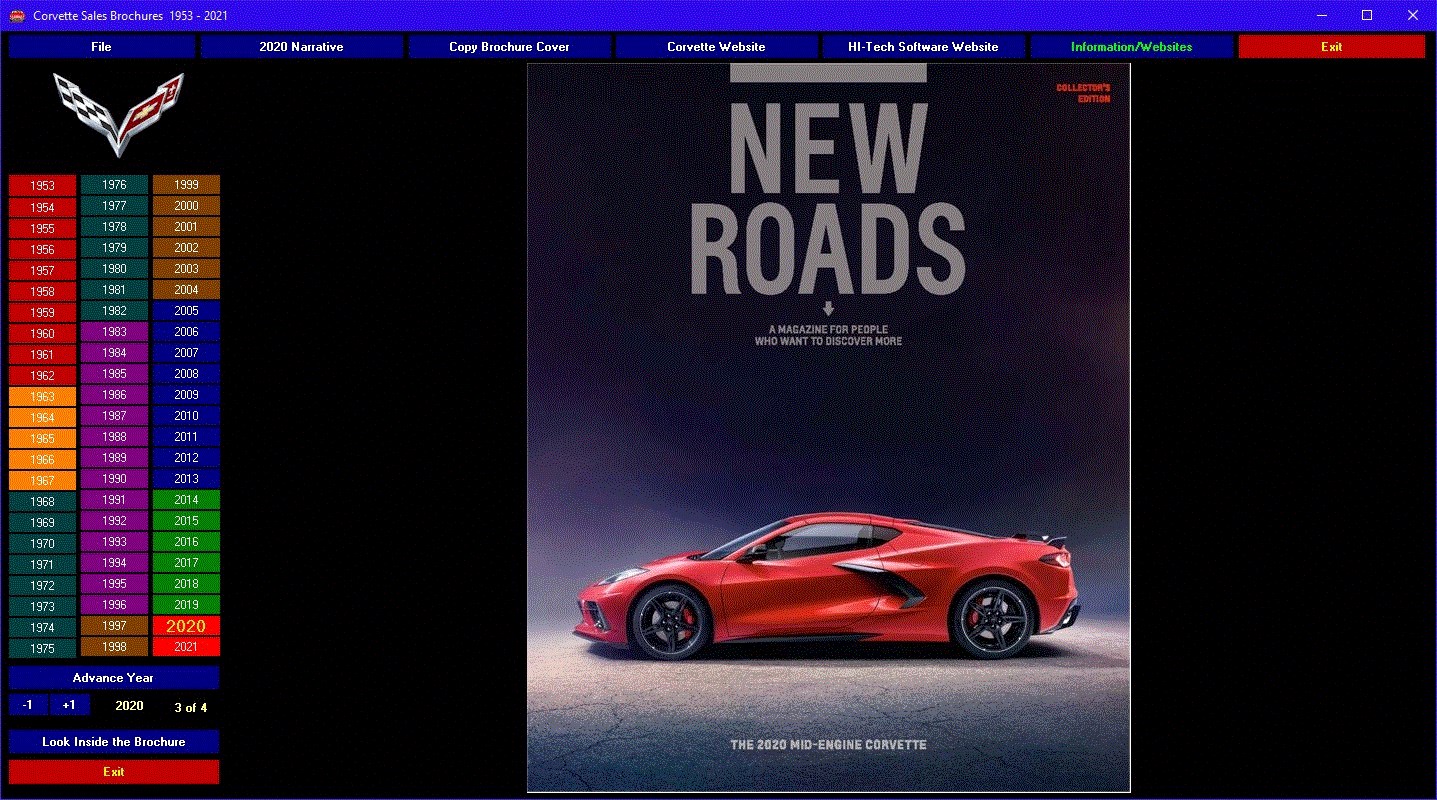Image resolution: width=1437 pixels, height=800 pixels.
Task: Select the 1971 year button
Action: tap(42, 564)
